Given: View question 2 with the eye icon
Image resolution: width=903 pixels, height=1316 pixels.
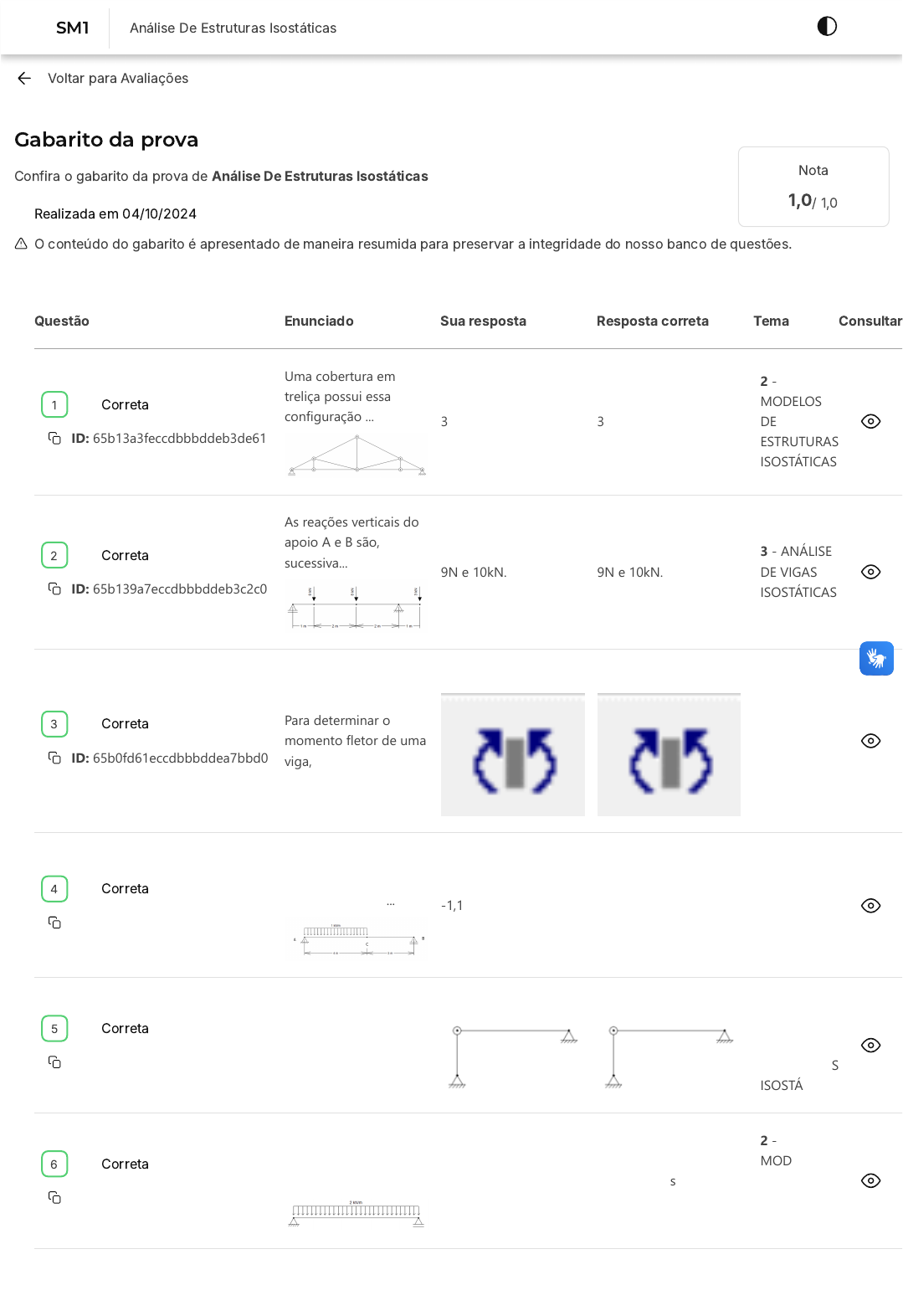Looking at the screenshot, I should pyautogui.click(x=870, y=573).
